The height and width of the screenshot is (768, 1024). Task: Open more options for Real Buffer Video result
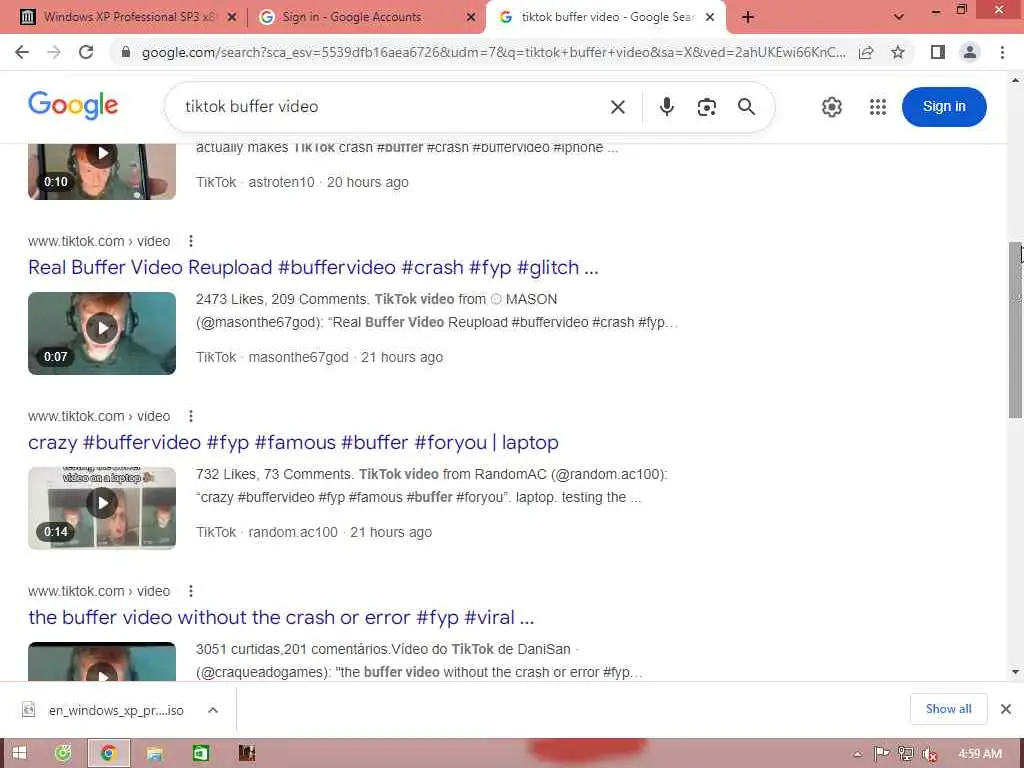tap(191, 241)
